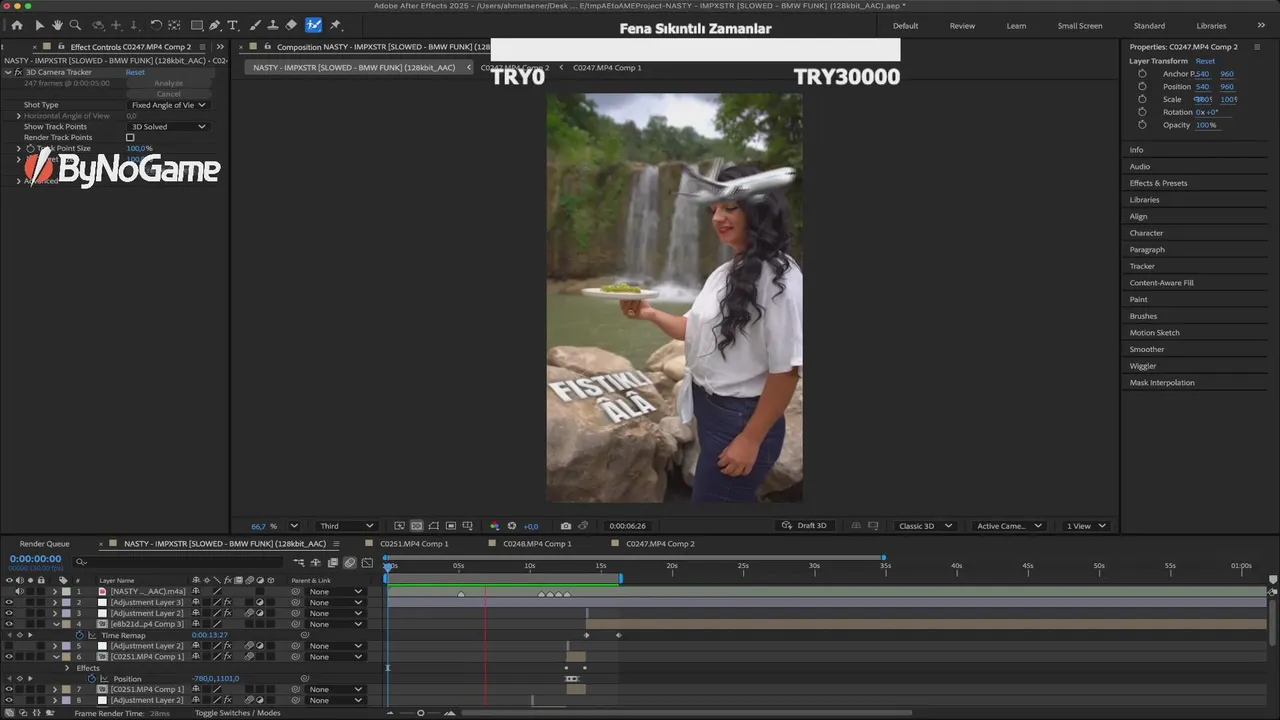Viewport: 1280px width, 720px height.
Task: Switch to the C0248.MP4 Comp 1 timeline tab
Action: (x=537, y=544)
